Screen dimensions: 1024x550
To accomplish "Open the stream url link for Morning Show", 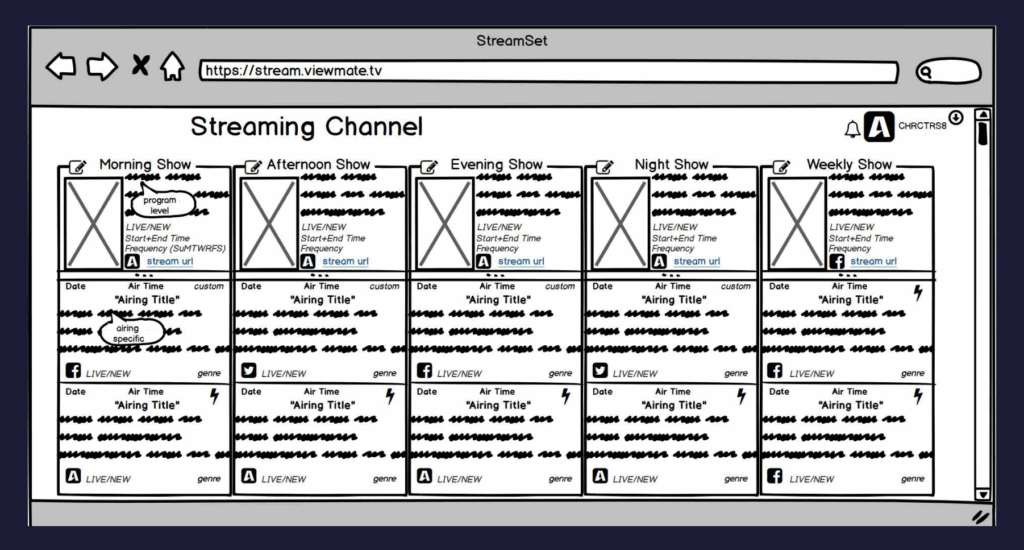I will [x=169, y=261].
